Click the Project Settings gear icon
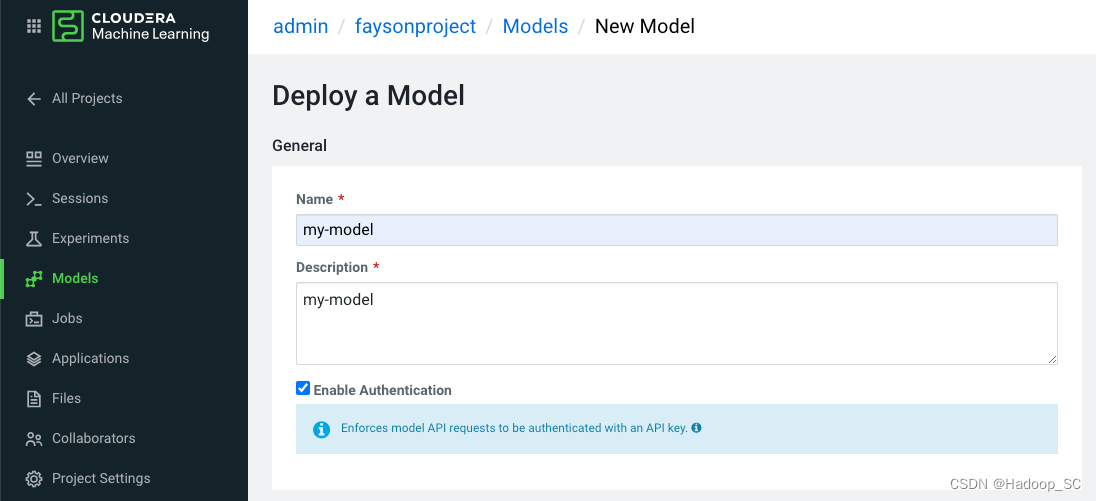This screenshot has width=1096, height=501. tap(34, 479)
